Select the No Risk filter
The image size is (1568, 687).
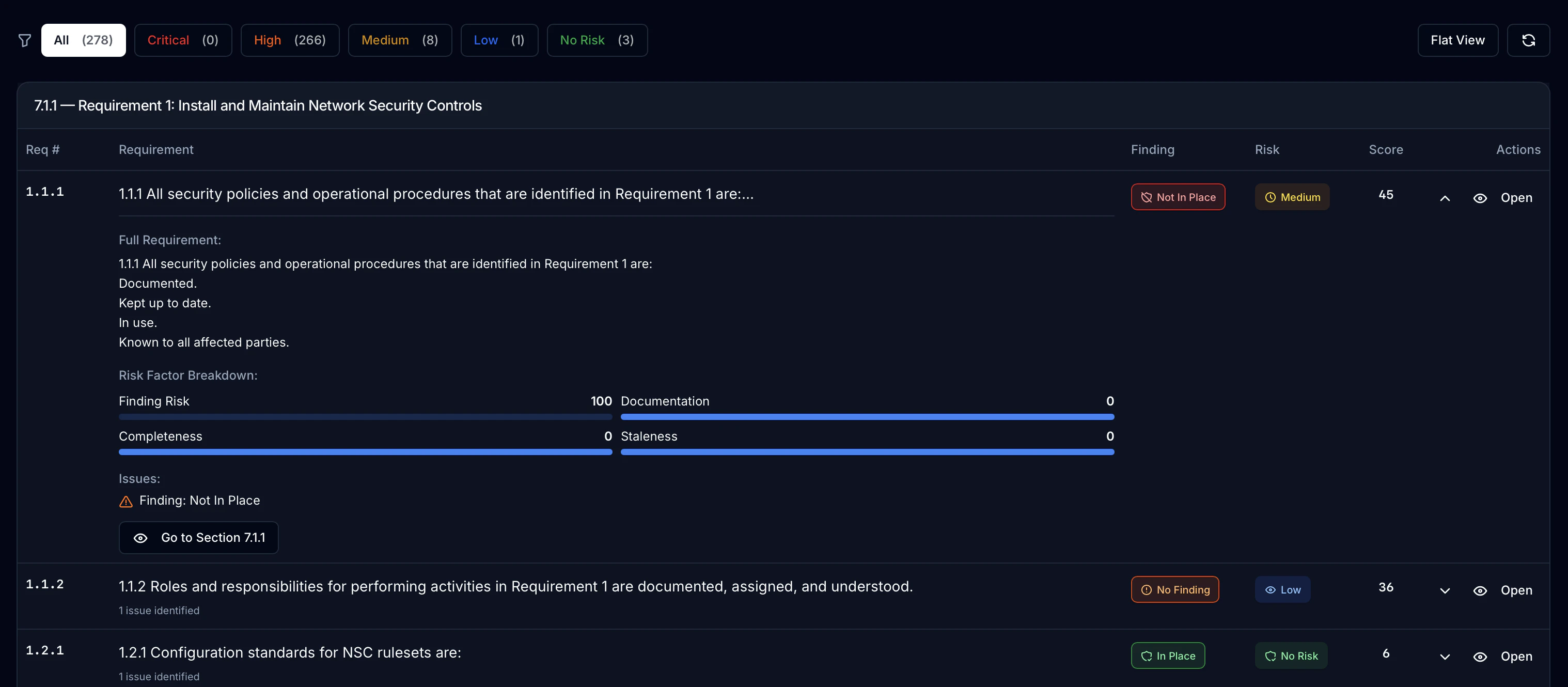point(597,40)
